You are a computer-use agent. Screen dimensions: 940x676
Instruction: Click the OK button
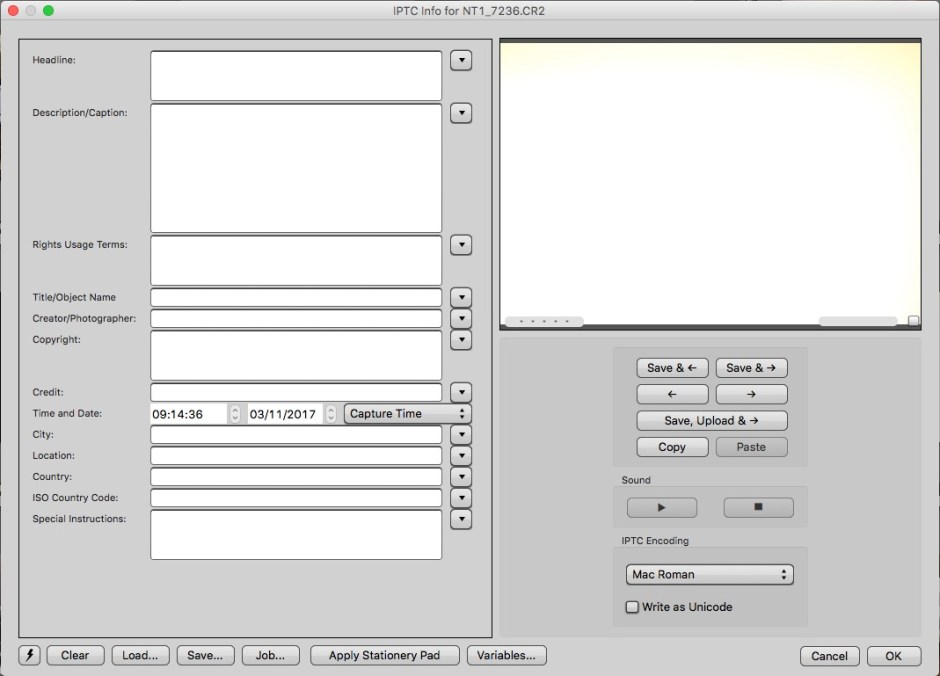893,656
